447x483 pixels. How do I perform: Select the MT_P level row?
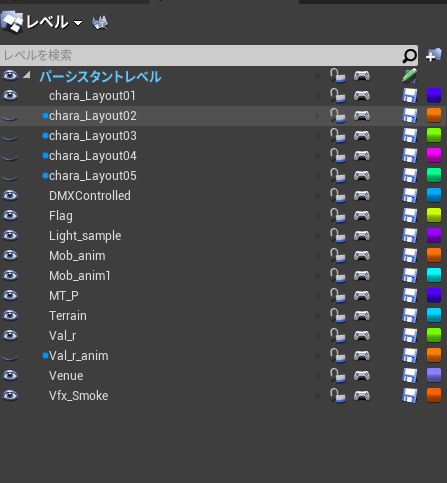[223, 296]
